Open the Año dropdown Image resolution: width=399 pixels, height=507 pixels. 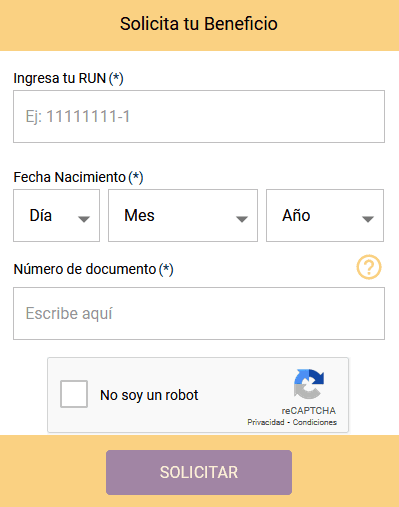pyautogui.click(x=325, y=215)
